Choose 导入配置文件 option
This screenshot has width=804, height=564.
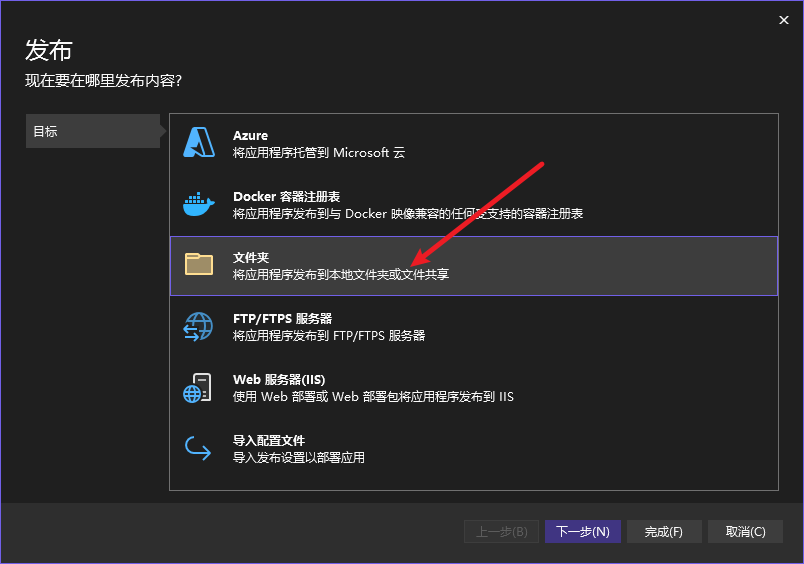(x=474, y=449)
